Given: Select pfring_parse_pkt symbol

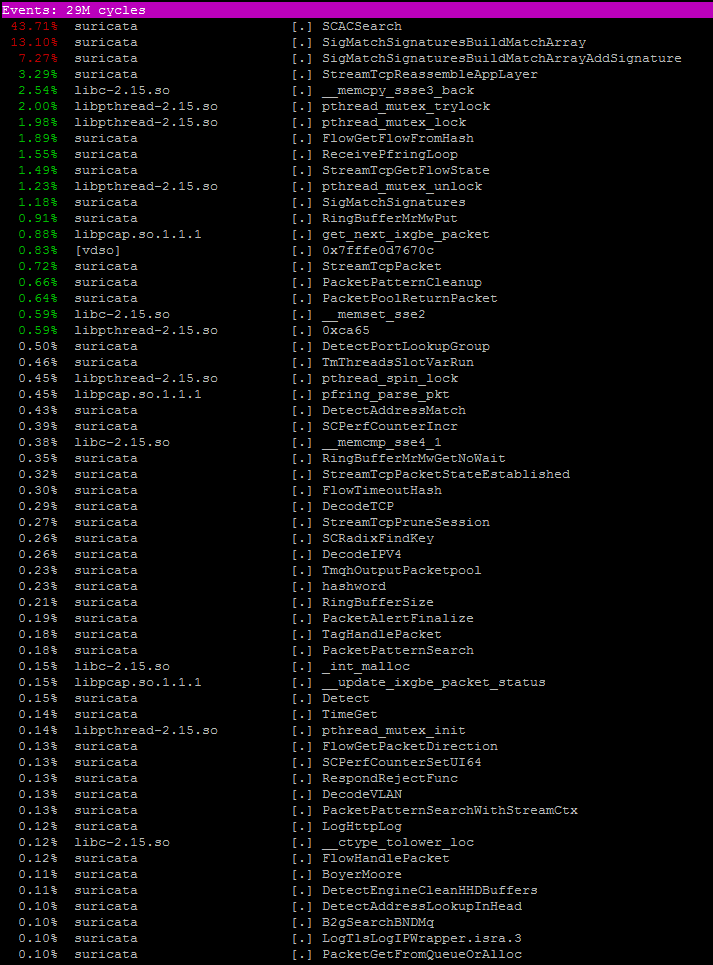Looking at the screenshot, I should click(x=386, y=394).
